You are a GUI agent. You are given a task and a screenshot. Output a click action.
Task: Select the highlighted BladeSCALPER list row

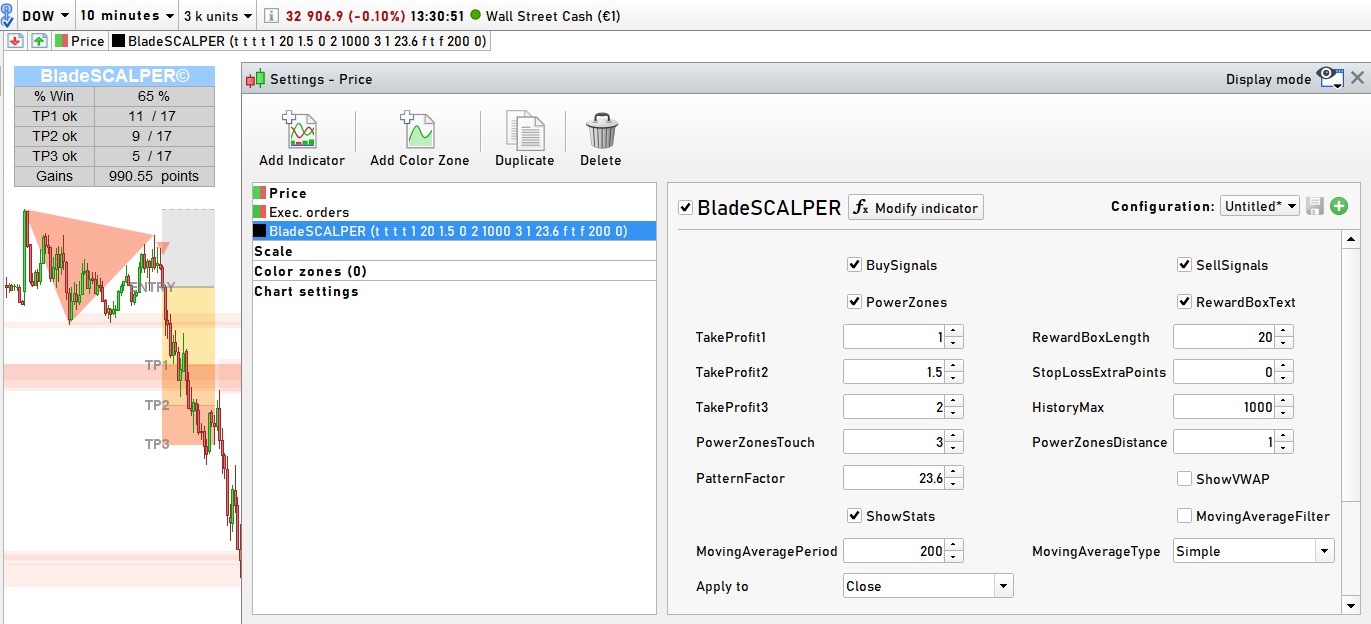(455, 231)
